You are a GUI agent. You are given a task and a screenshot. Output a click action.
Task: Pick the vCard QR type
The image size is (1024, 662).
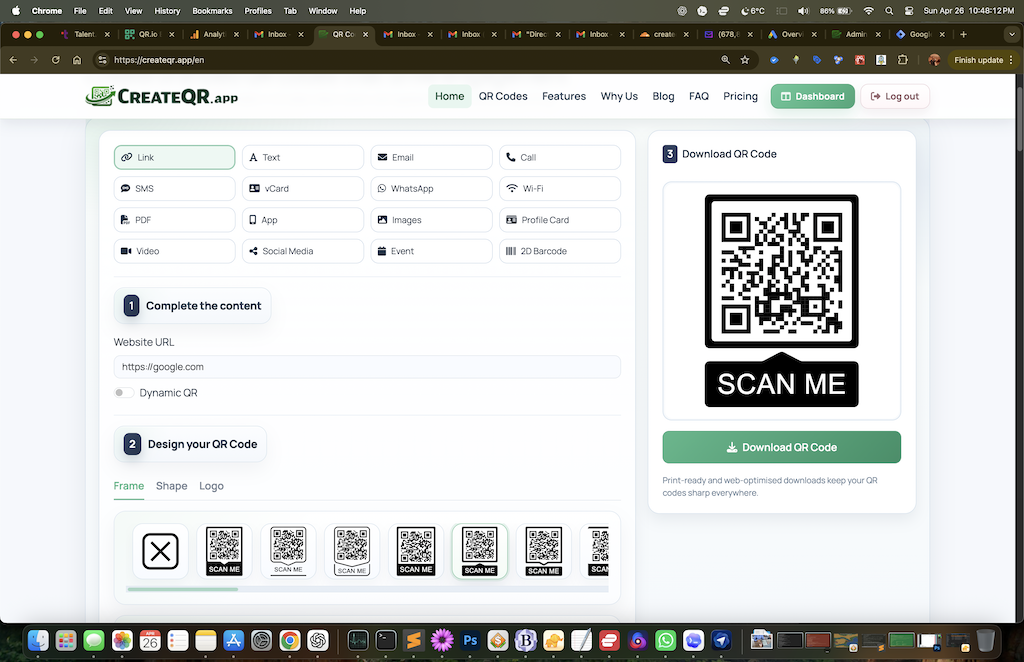pos(303,189)
